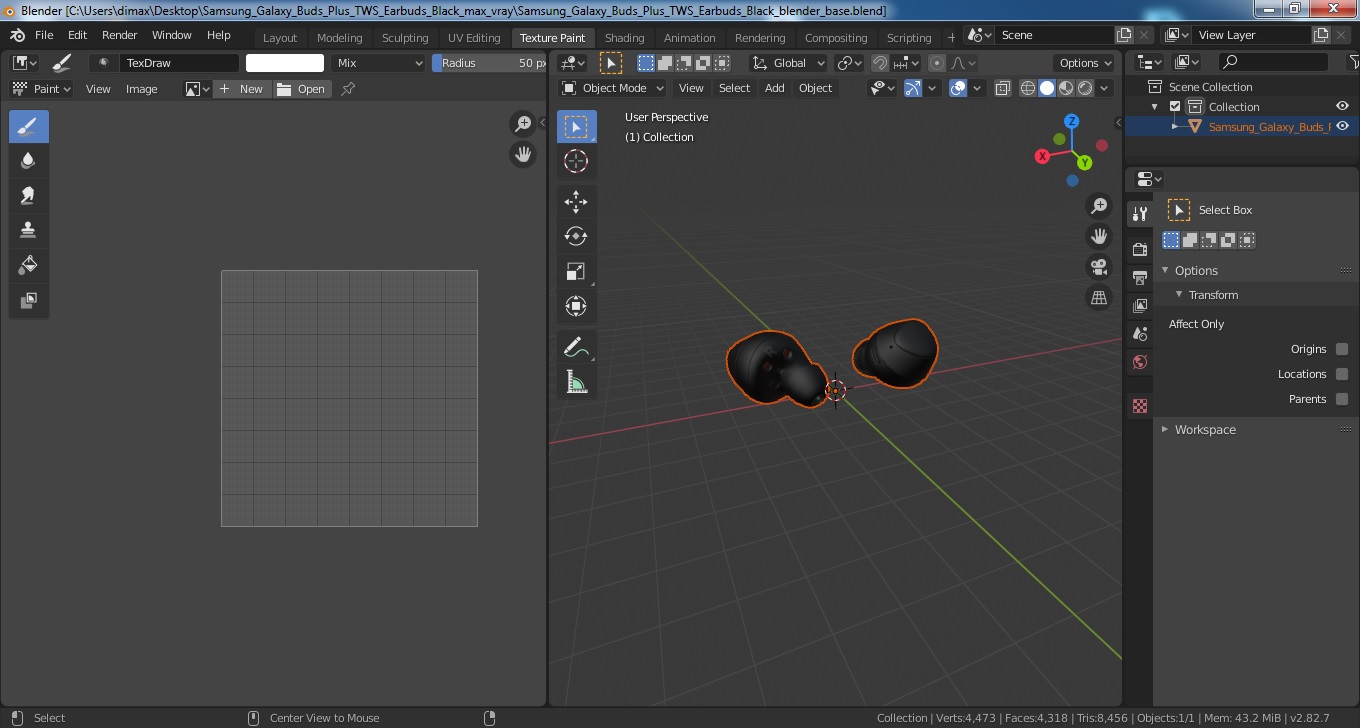Enable Affect Only Origins checkbox

[x=1342, y=349]
